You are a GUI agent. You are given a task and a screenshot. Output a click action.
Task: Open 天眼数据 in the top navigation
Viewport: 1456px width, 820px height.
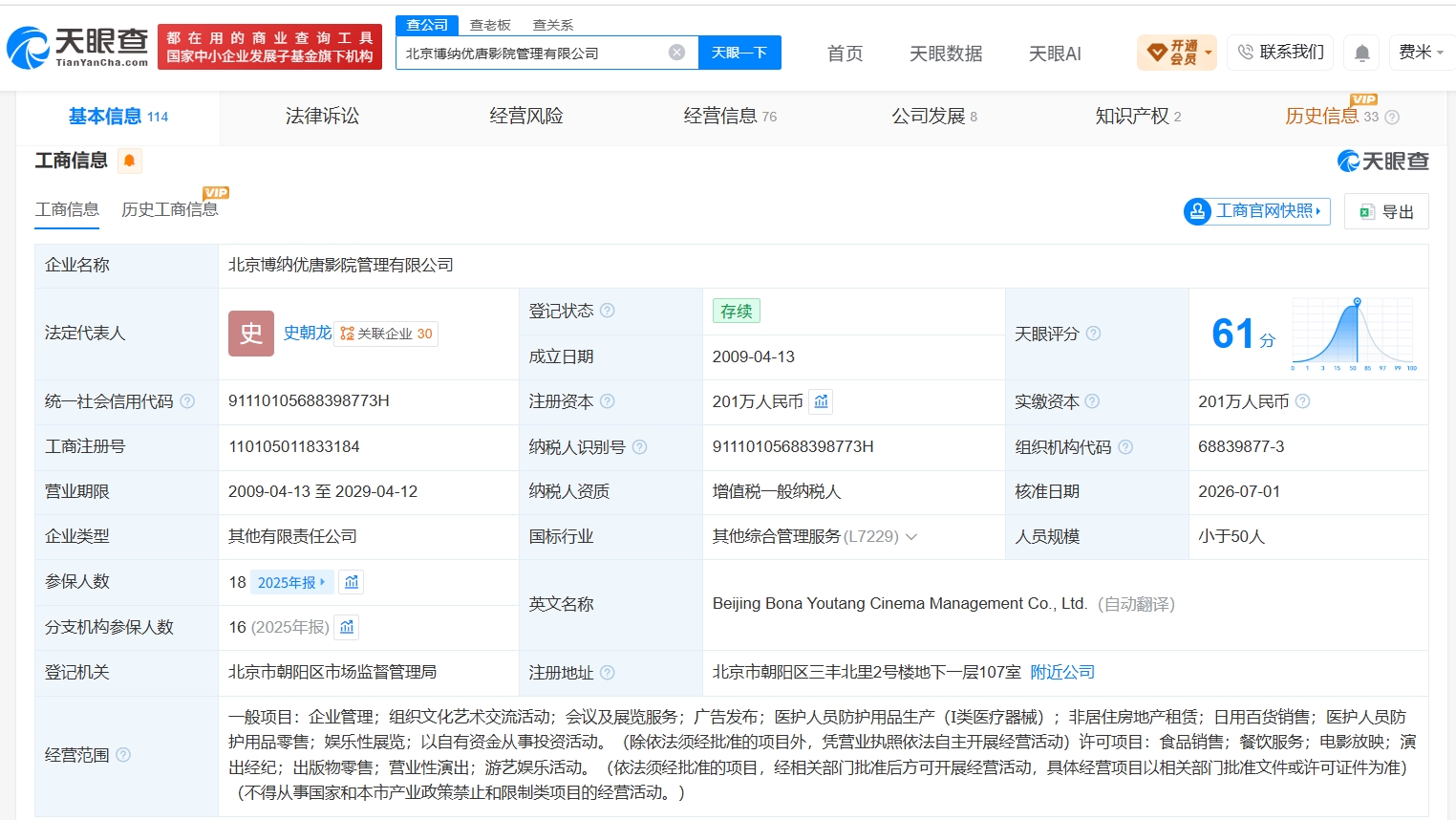(946, 54)
